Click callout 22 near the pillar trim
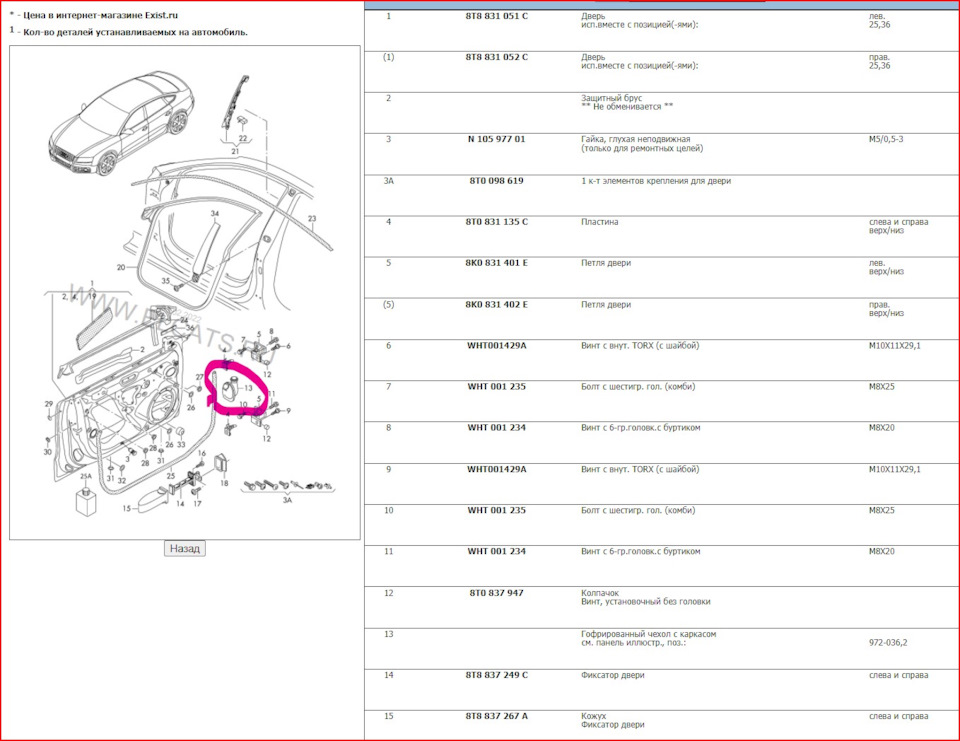 (241, 138)
